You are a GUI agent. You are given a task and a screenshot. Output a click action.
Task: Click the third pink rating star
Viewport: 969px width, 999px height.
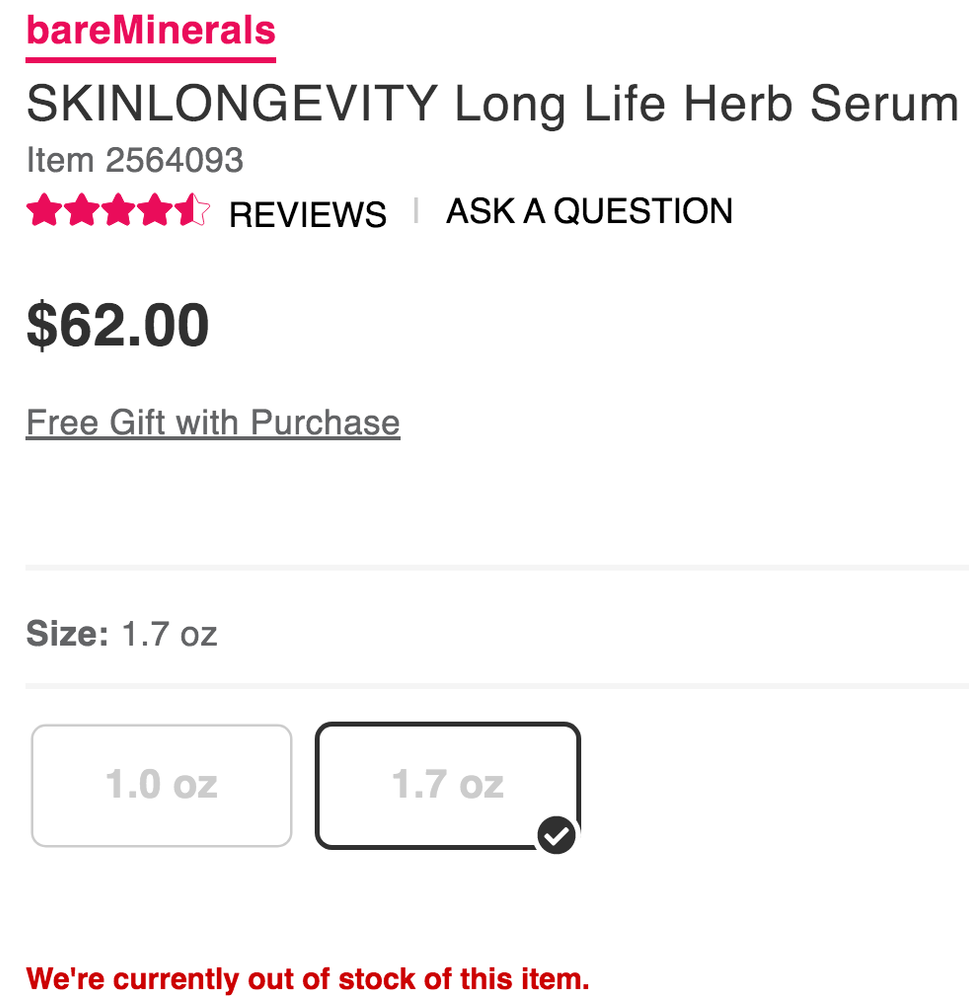coord(118,211)
